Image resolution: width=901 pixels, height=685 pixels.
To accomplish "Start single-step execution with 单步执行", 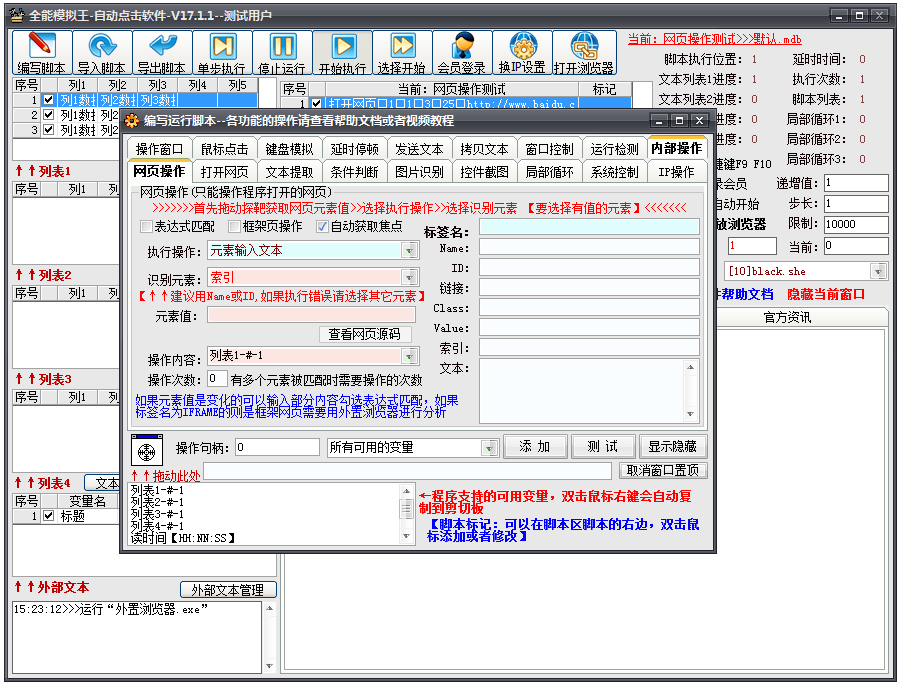I will coord(221,52).
